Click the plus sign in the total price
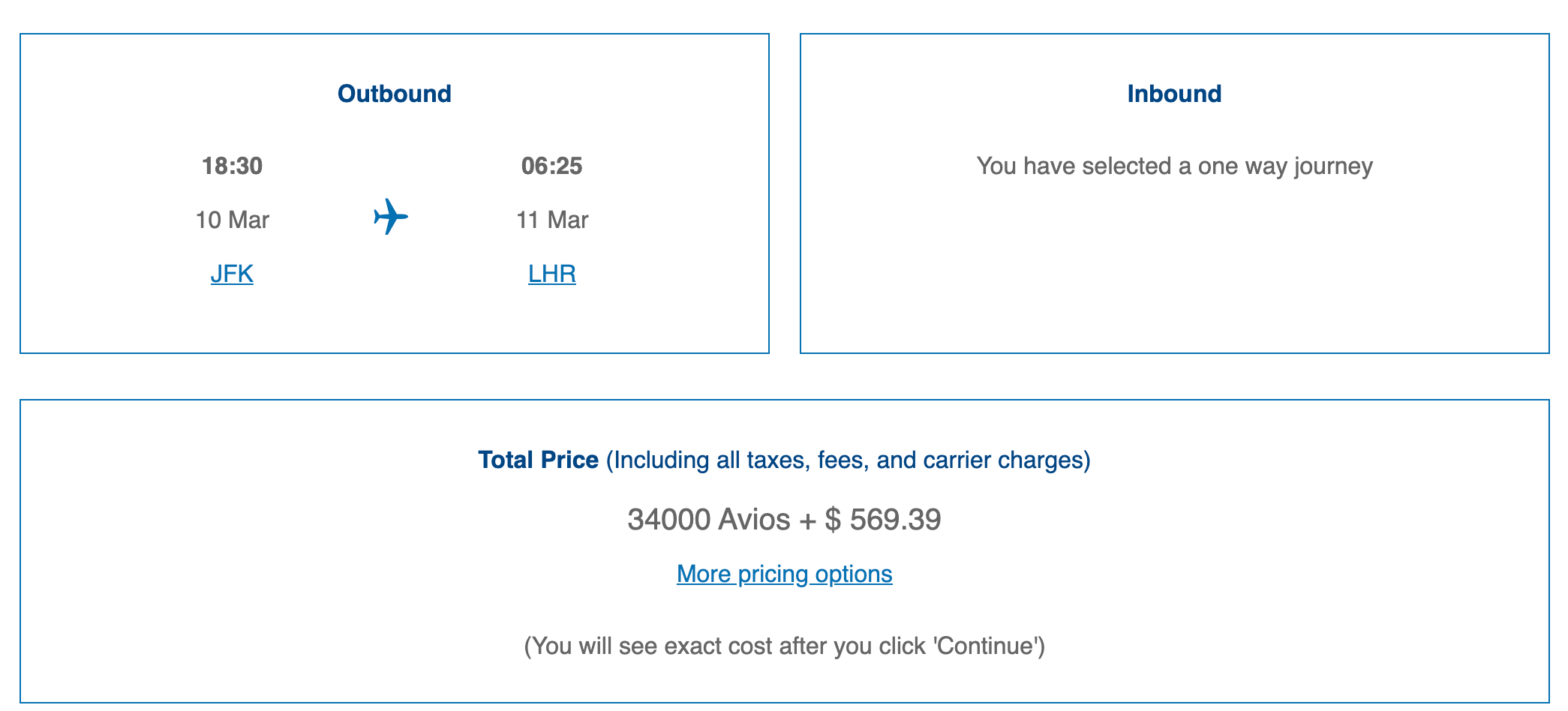Viewport: 1568px width, 711px height. pyautogui.click(x=807, y=520)
